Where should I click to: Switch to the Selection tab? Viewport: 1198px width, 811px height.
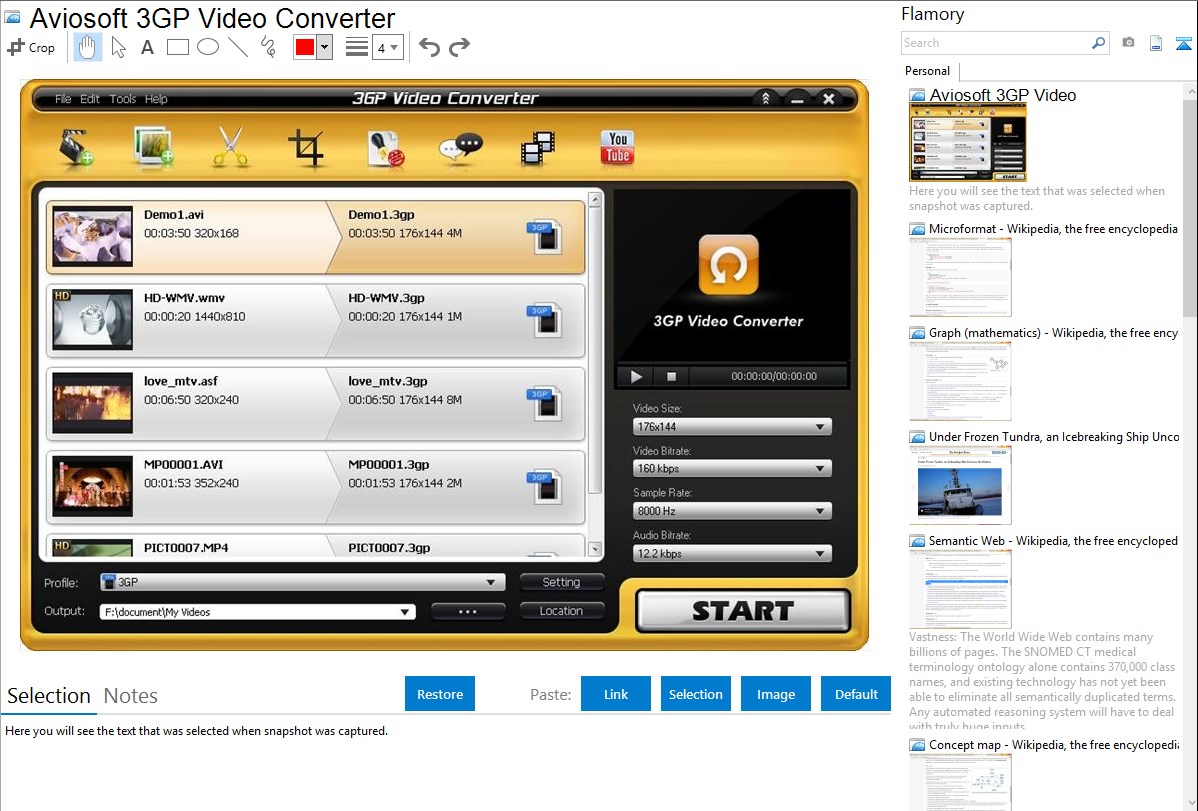[49, 696]
